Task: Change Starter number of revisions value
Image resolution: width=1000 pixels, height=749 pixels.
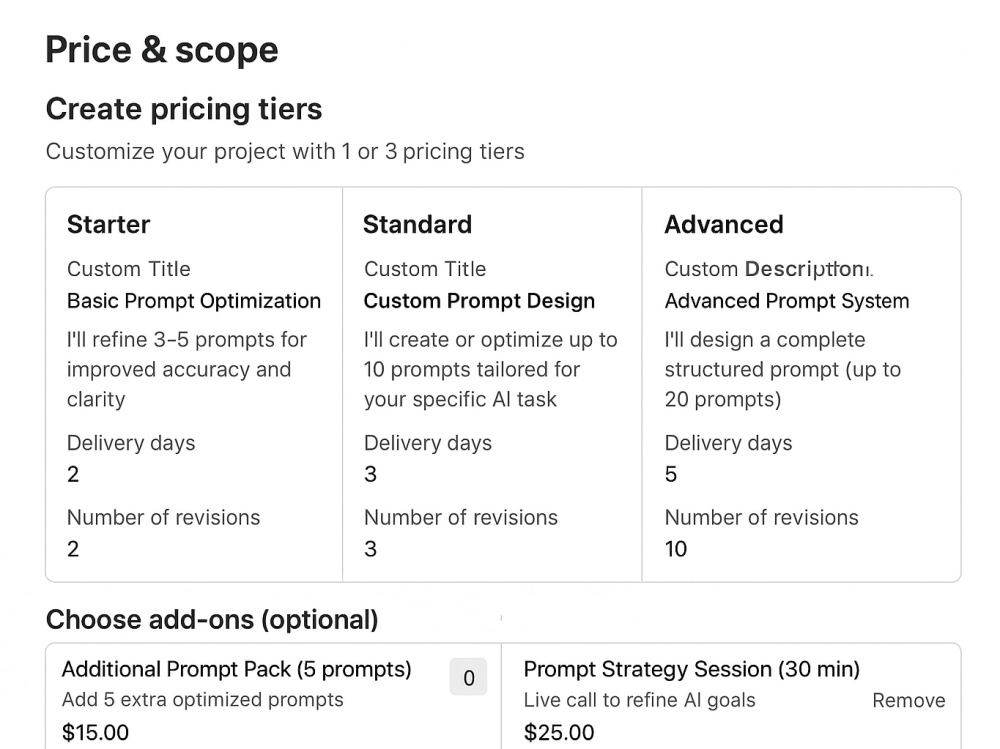Action: 73,549
